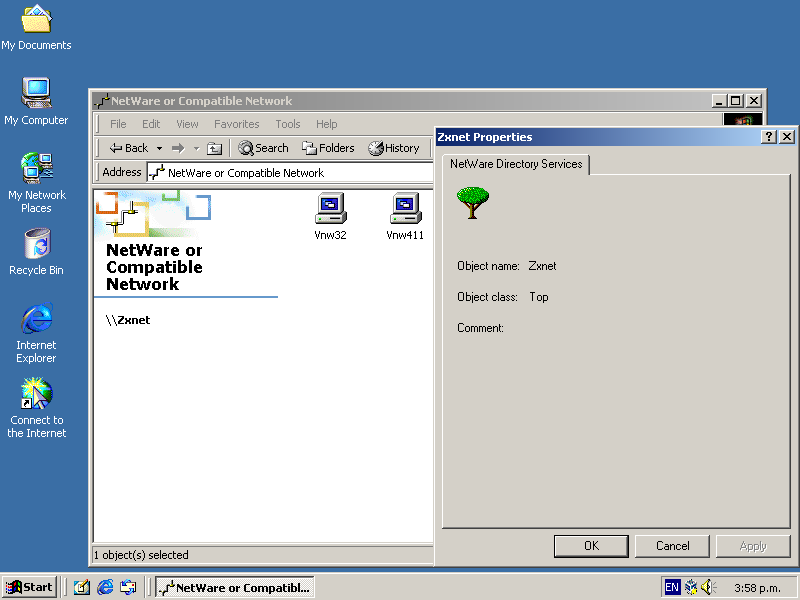The width and height of the screenshot is (800, 600).
Task: Open the Favorites menu
Action: coord(237,124)
